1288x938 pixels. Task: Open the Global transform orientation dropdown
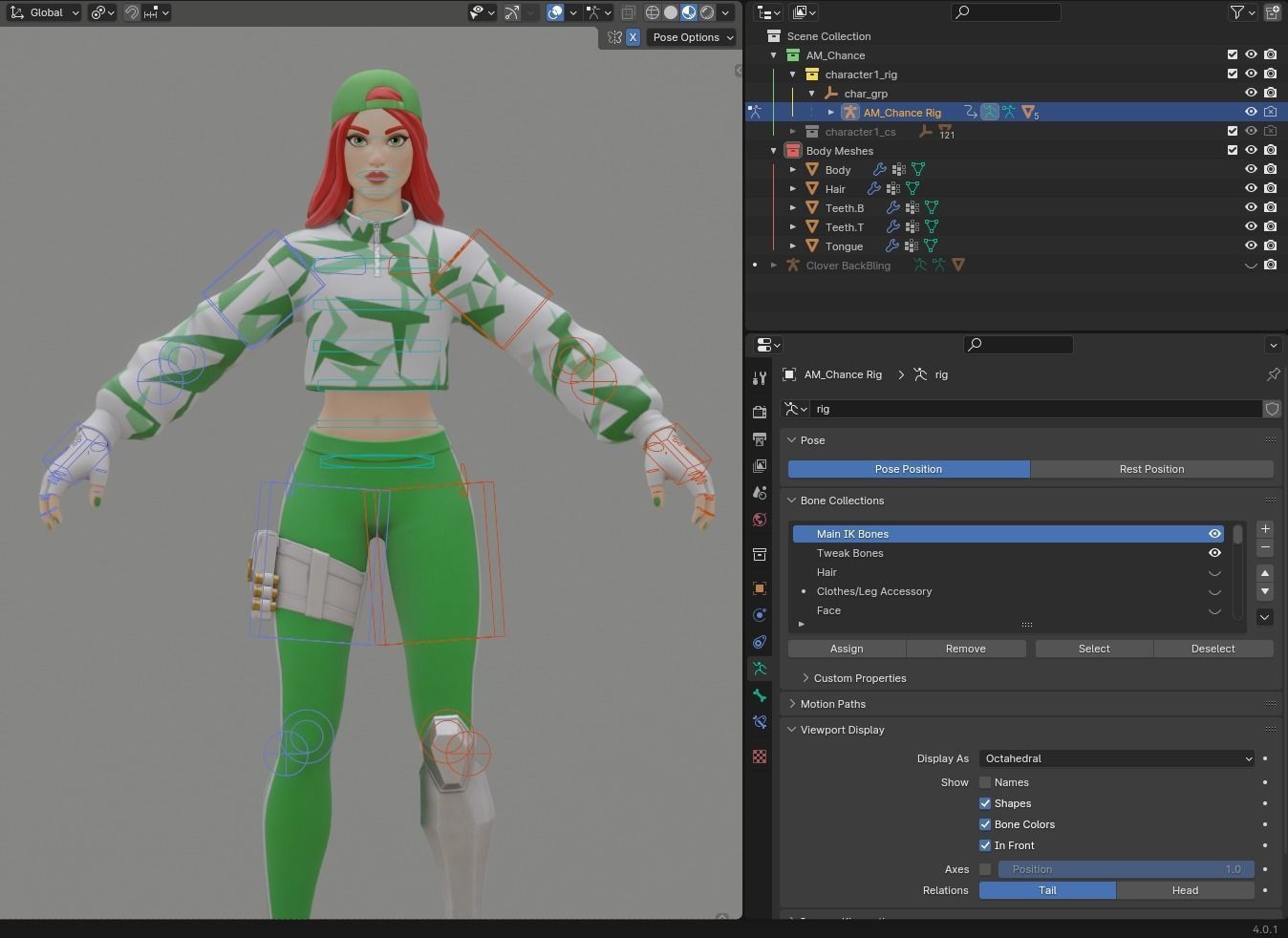44,12
